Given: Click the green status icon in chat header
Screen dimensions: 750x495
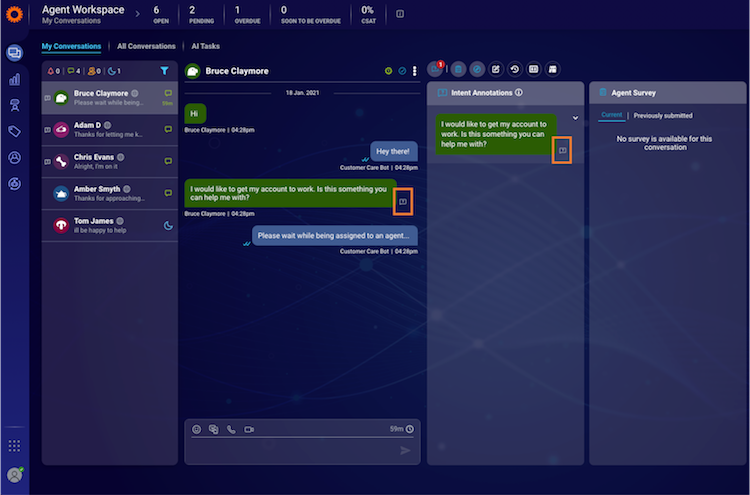Looking at the screenshot, I should click(x=388, y=71).
